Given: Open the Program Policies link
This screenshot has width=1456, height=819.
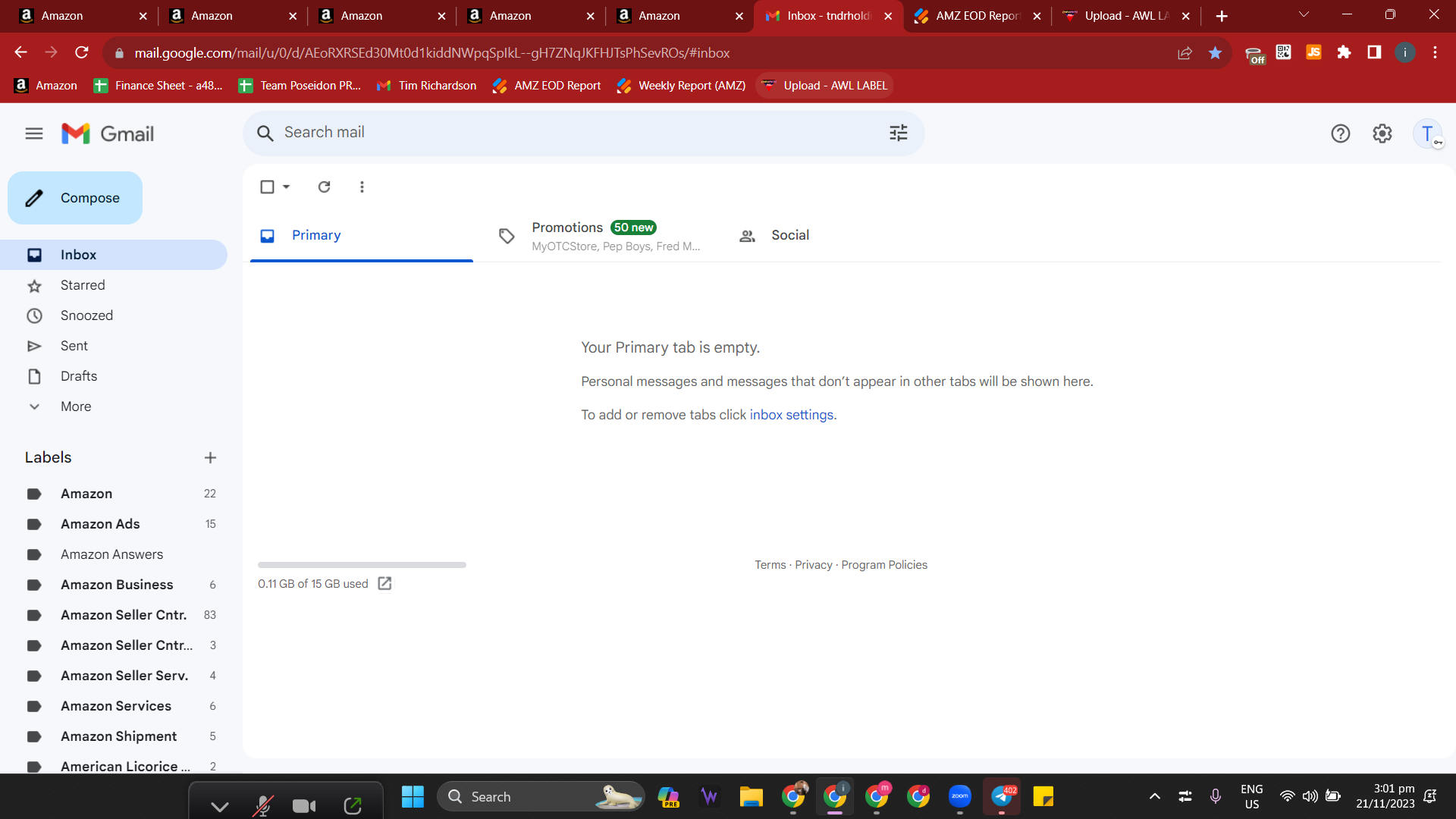Looking at the screenshot, I should click(x=884, y=565).
